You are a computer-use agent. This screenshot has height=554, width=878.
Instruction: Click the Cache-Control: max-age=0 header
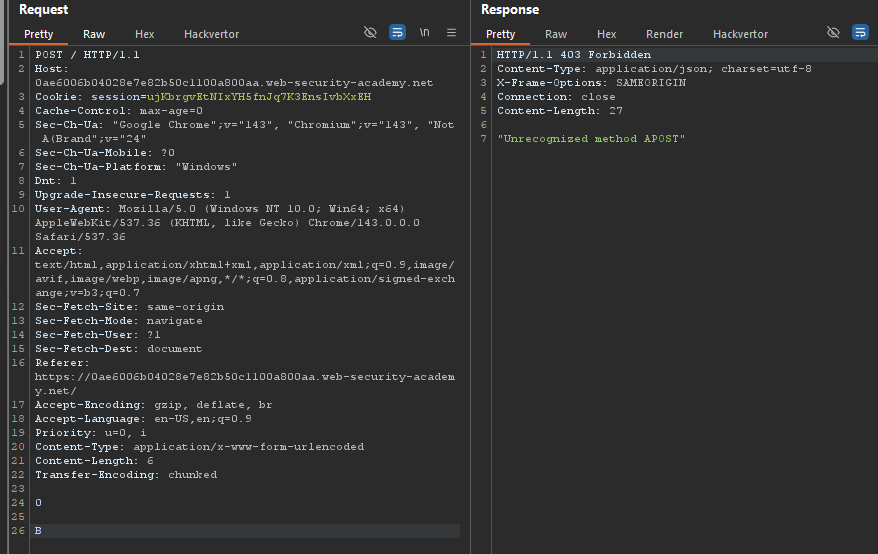pyautogui.click(x=119, y=111)
